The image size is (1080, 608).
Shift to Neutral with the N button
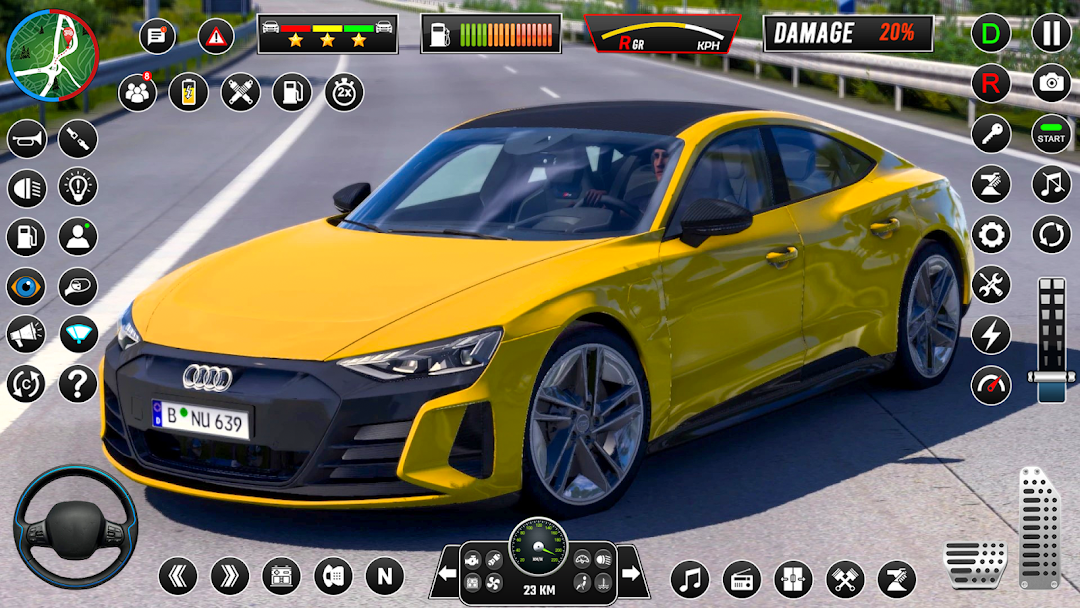385,576
